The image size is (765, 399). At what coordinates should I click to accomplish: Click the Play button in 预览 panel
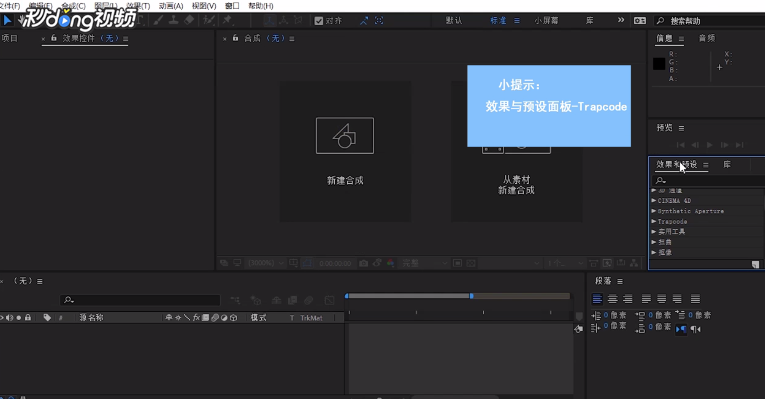(710, 145)
